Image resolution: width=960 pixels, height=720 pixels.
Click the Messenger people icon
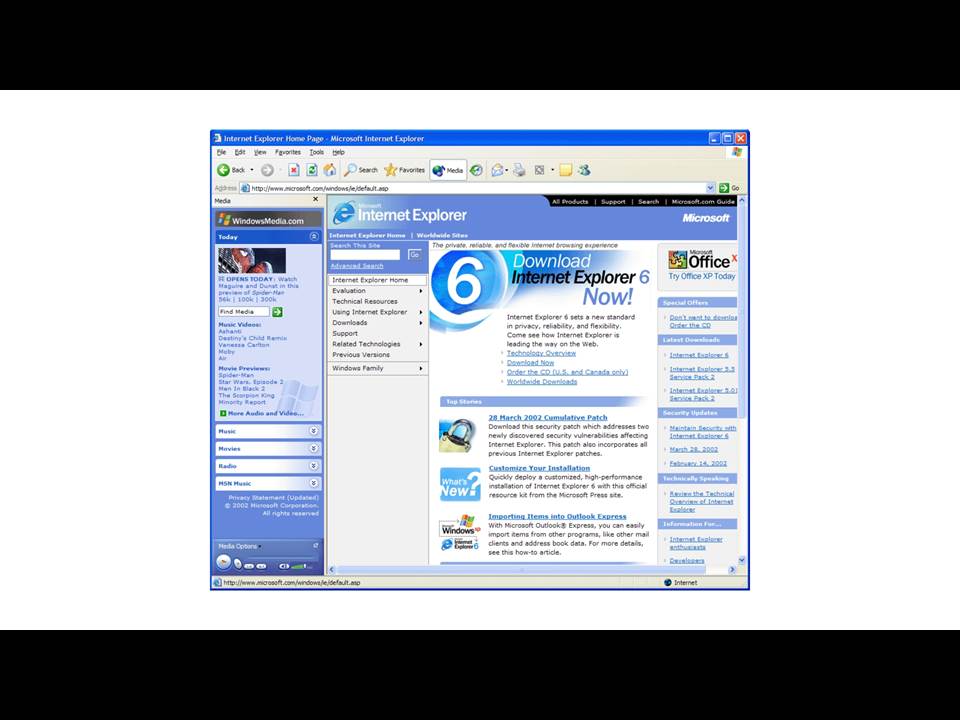click(x=584, y=170)
